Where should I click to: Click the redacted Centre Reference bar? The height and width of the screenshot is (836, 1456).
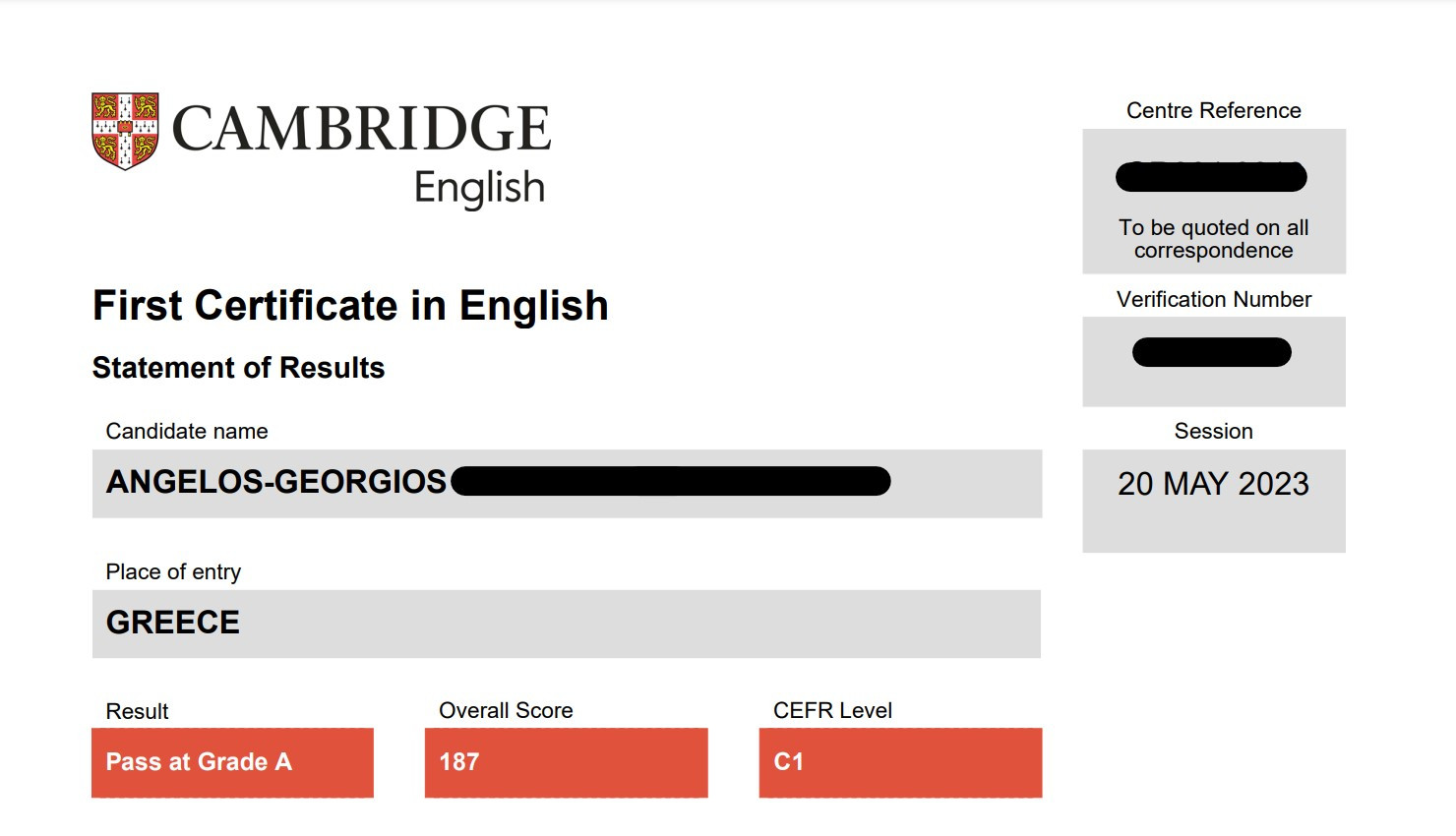tap(1211, 177)
